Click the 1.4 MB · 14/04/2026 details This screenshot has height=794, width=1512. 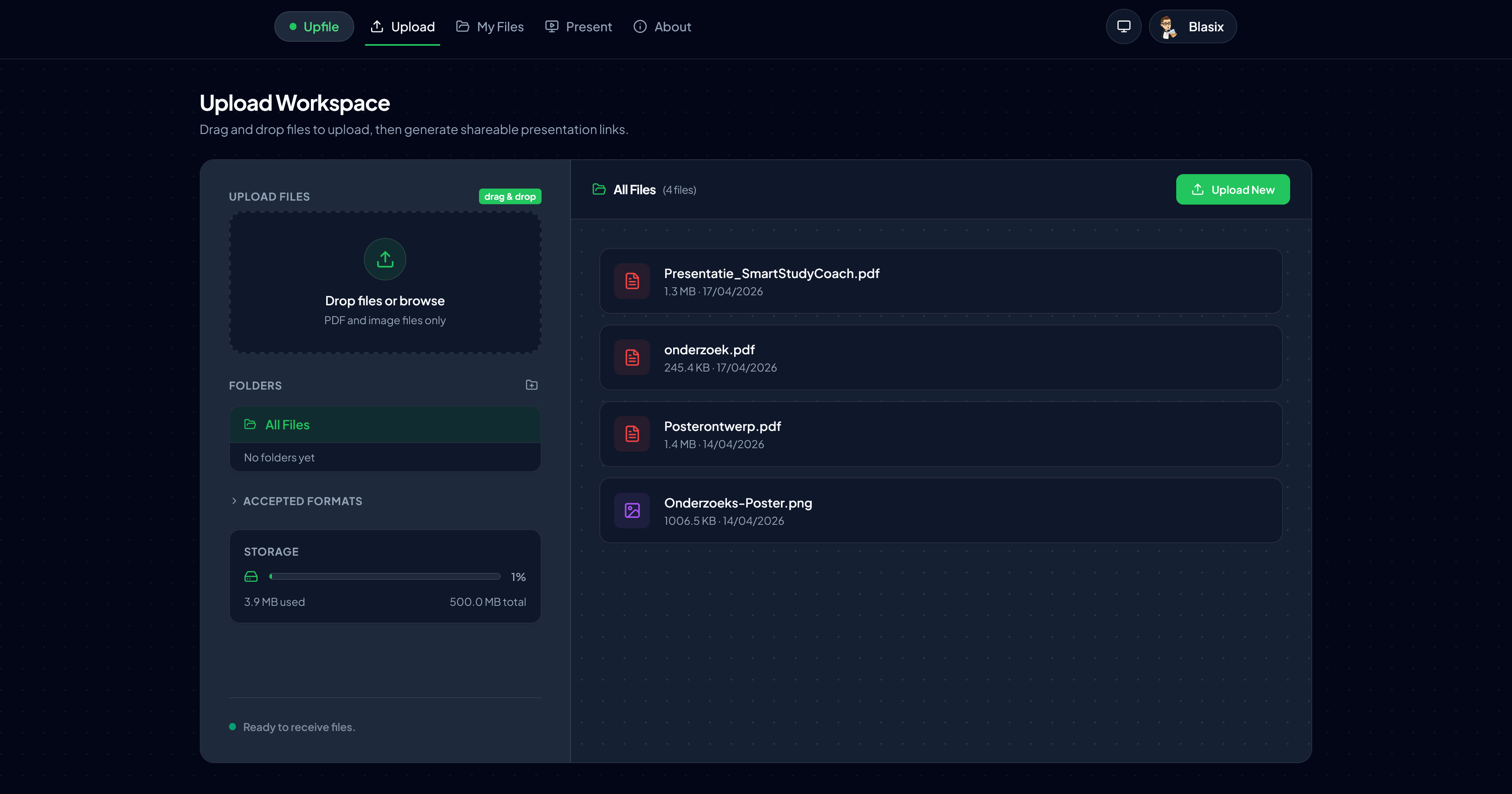click(x=714, y=444)
